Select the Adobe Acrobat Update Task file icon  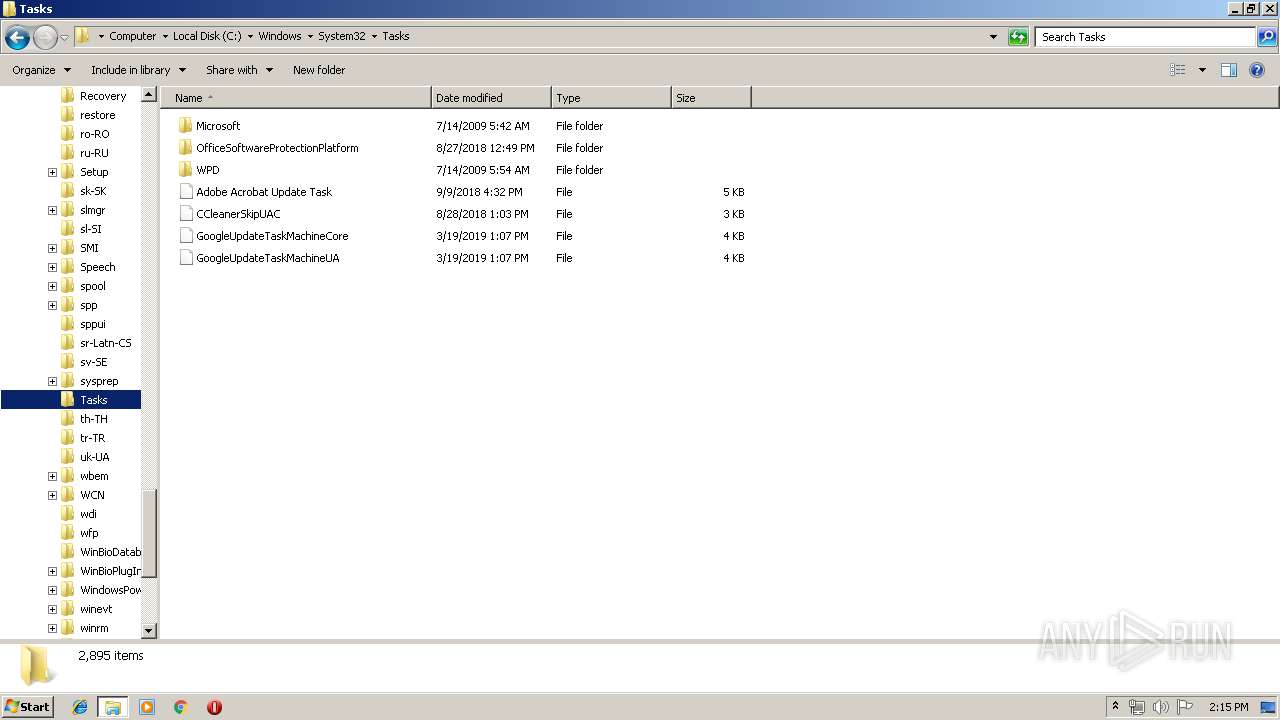pyautogui.click(x=185, y=192)
